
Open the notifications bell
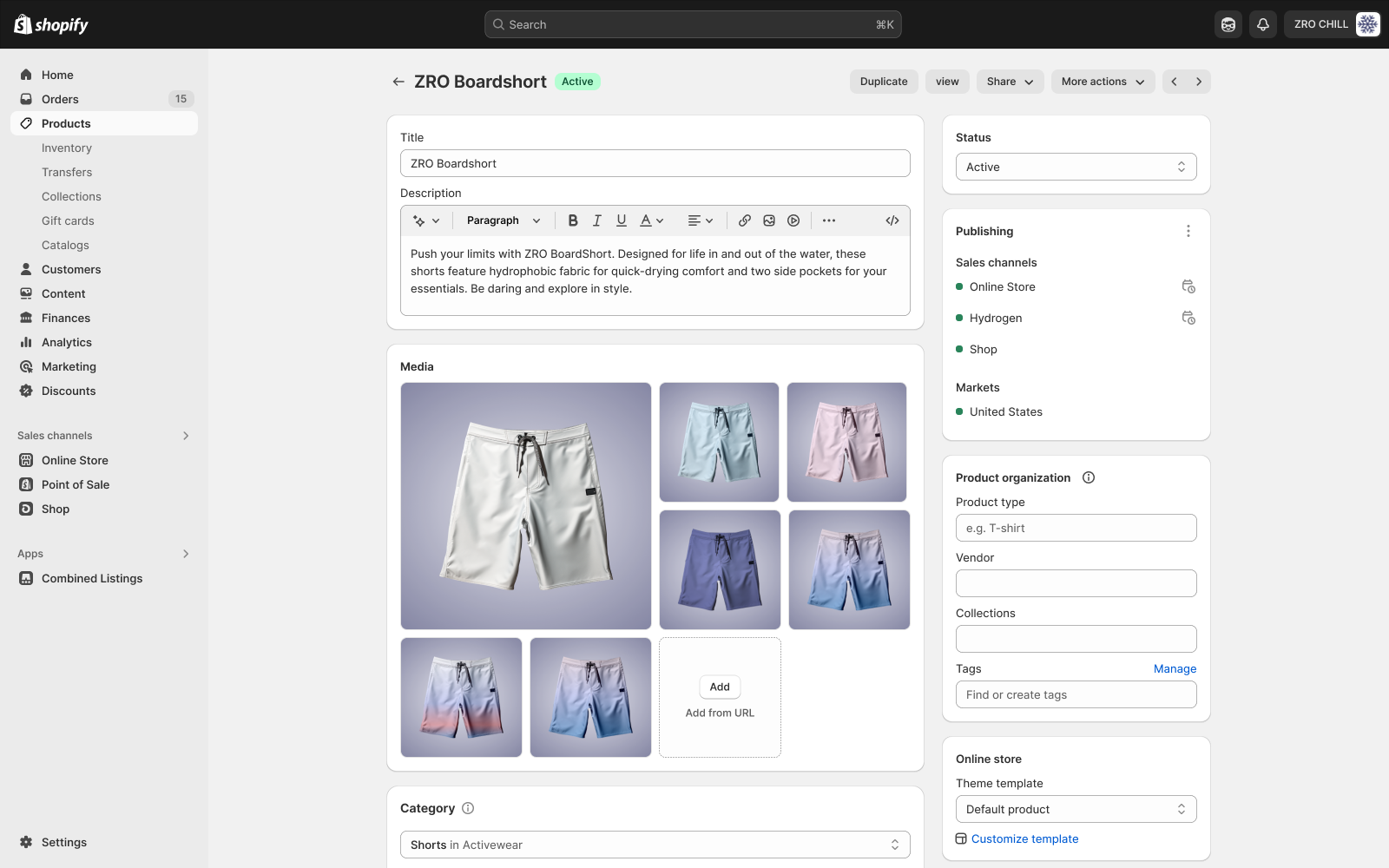(1263, 24)
